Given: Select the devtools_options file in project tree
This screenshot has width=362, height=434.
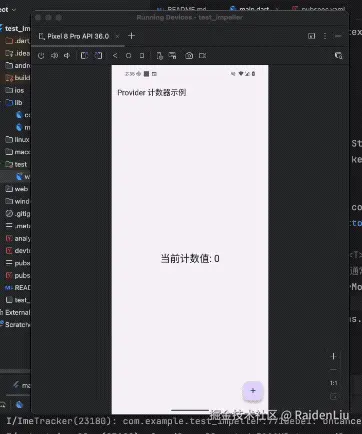Looking at the screenshot, I should coord(18,251).
